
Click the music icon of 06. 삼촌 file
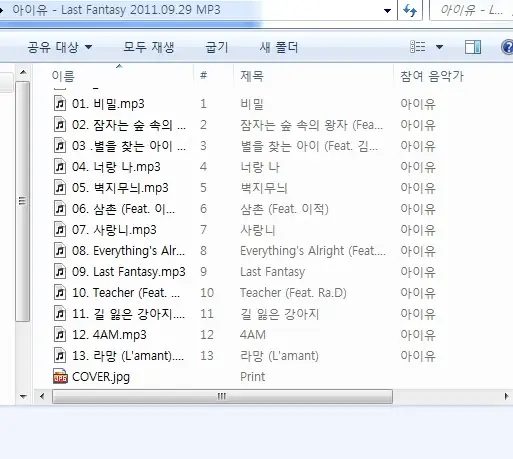(60, 208)
